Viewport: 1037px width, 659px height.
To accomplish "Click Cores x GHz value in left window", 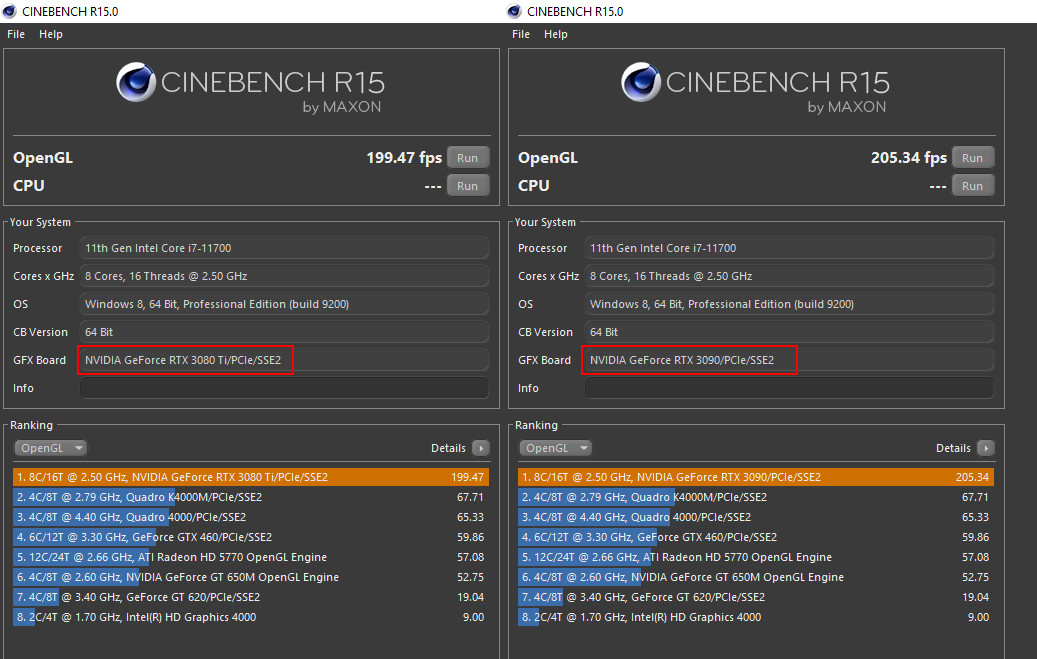I will point(284,276).
